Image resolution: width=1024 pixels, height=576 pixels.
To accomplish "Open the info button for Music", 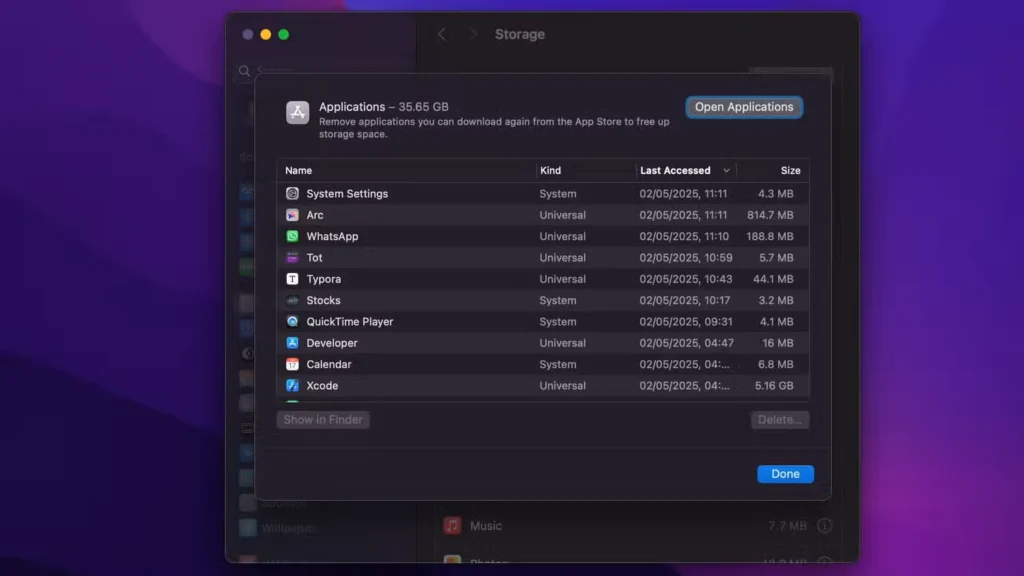I will [x=824, y=526].
